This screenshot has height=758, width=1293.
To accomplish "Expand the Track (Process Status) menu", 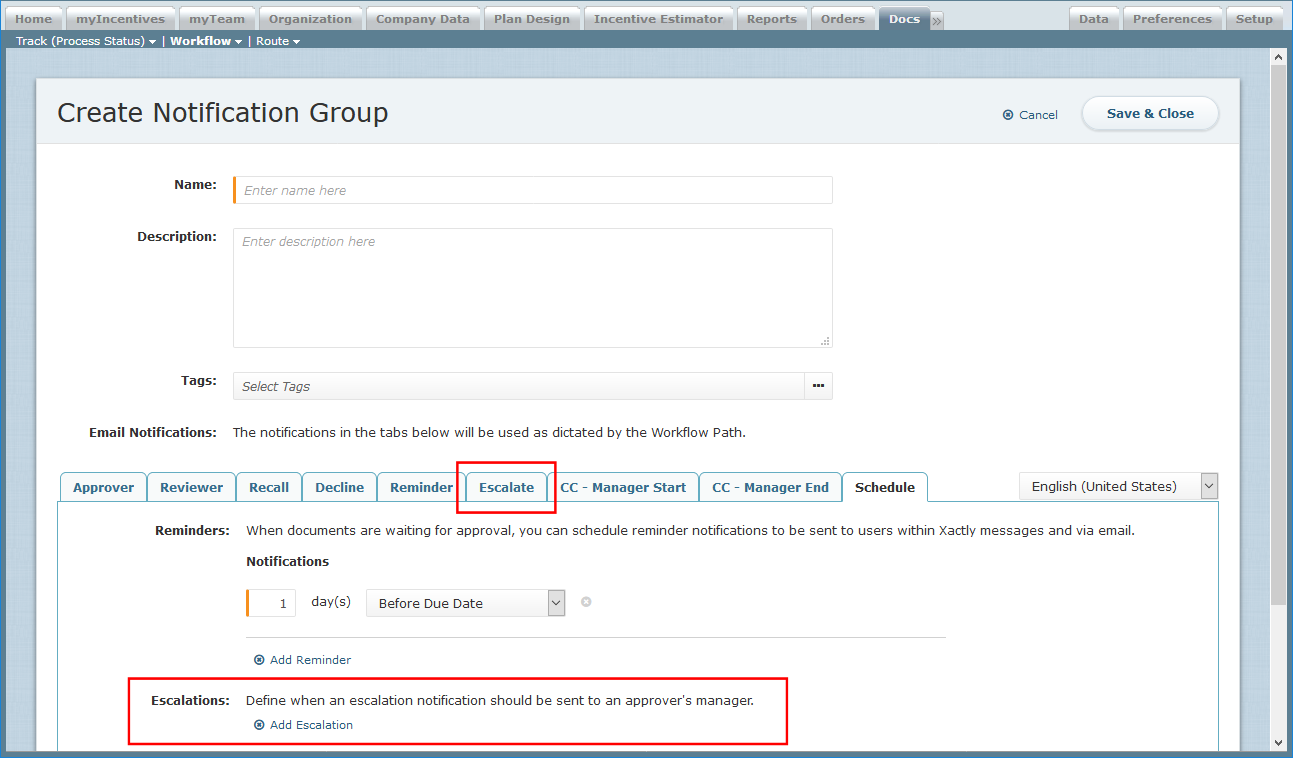I will click(x=86, y=41).
